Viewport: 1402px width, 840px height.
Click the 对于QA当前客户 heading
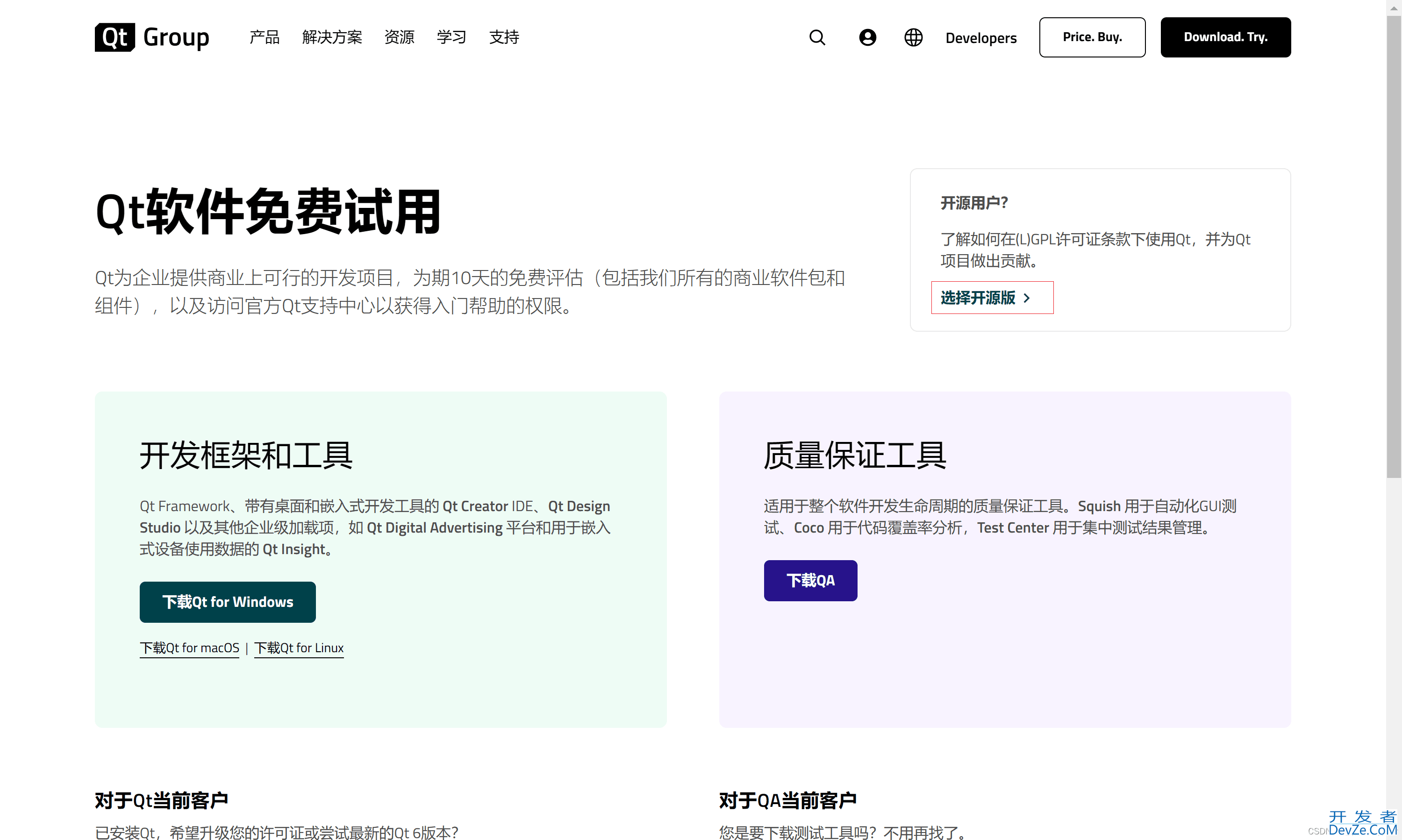point(787,800)
